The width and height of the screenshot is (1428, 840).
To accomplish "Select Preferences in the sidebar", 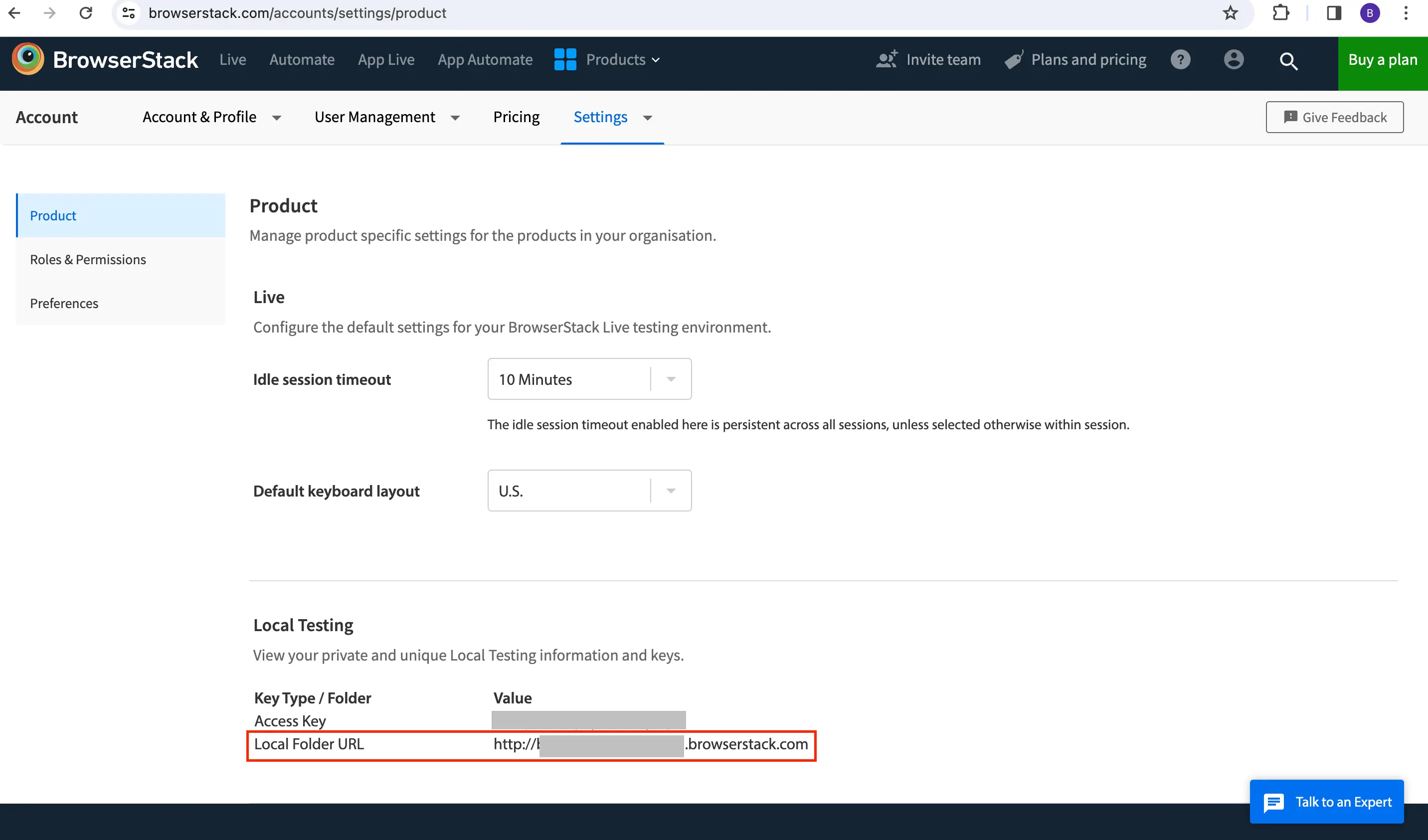I will coord(64,303).
